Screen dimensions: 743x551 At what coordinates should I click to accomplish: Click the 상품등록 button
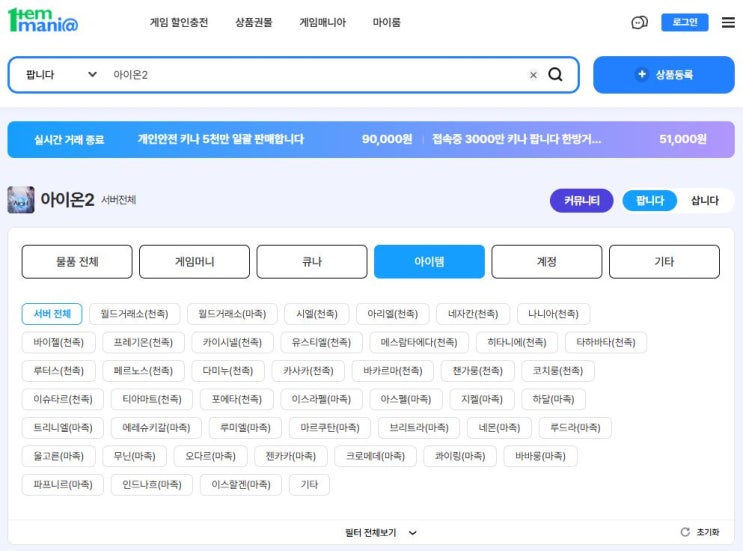pyautogui.click(x=664, y=75)
